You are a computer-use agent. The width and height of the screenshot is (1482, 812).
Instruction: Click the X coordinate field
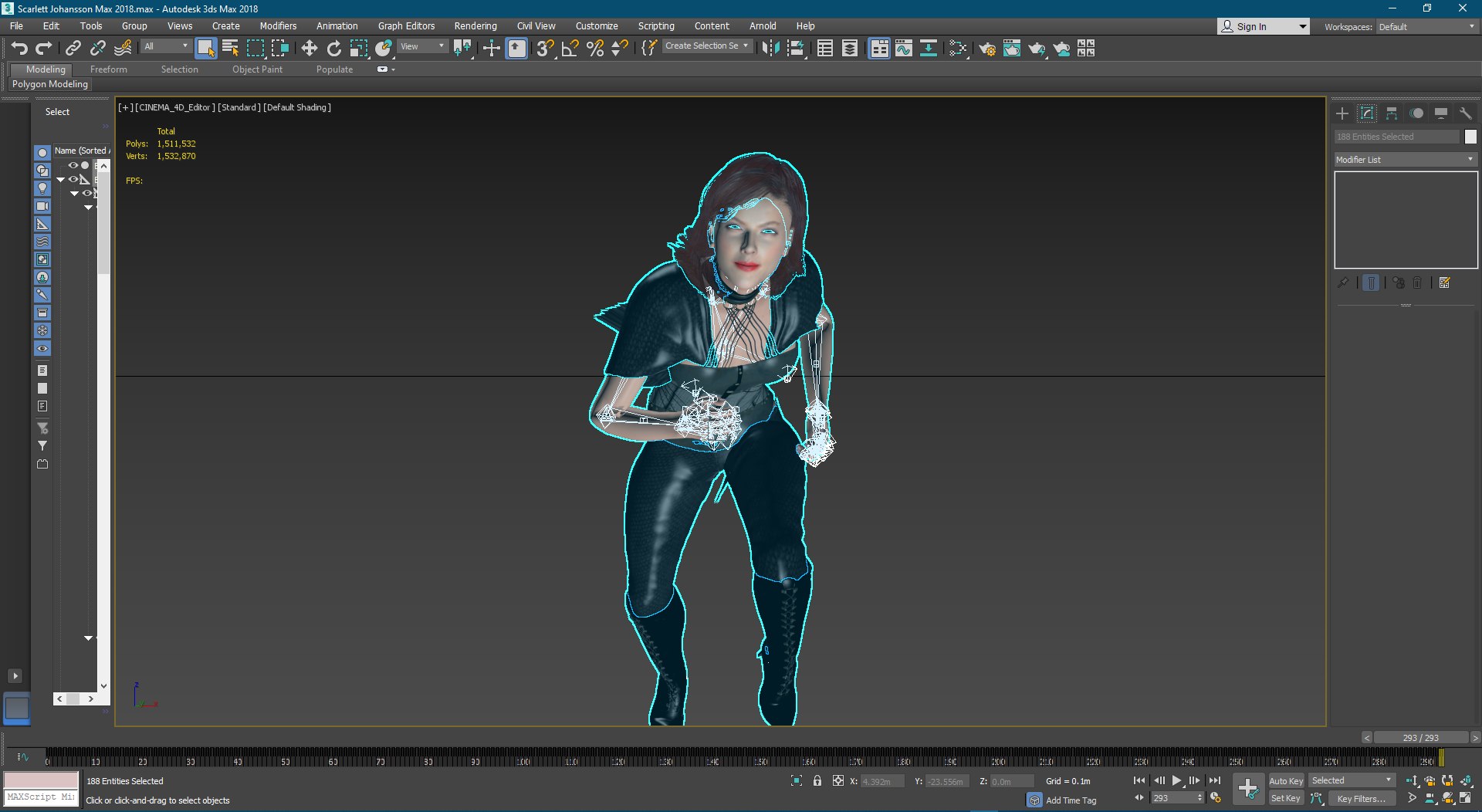(884, 781)
